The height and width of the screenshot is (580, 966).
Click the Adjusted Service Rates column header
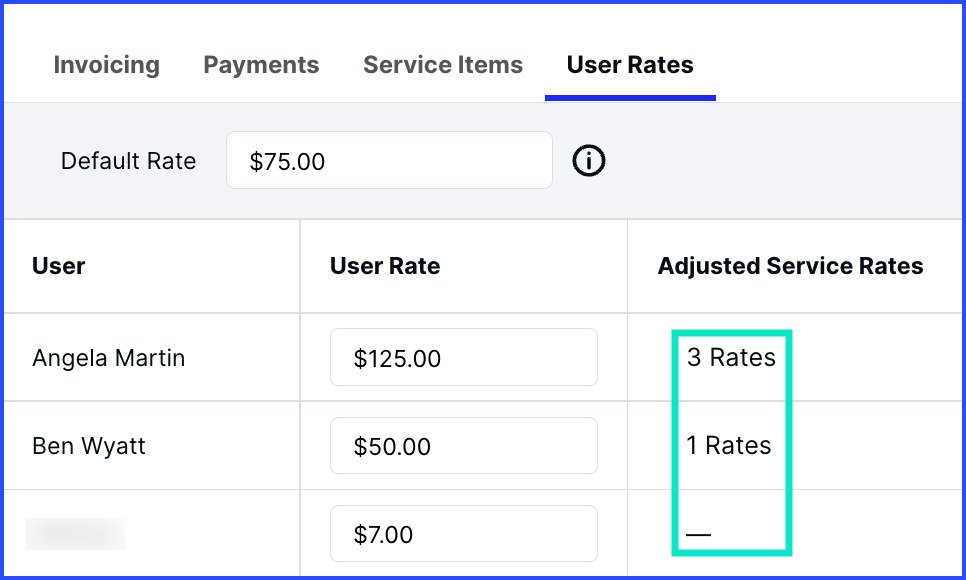(791, 266)
